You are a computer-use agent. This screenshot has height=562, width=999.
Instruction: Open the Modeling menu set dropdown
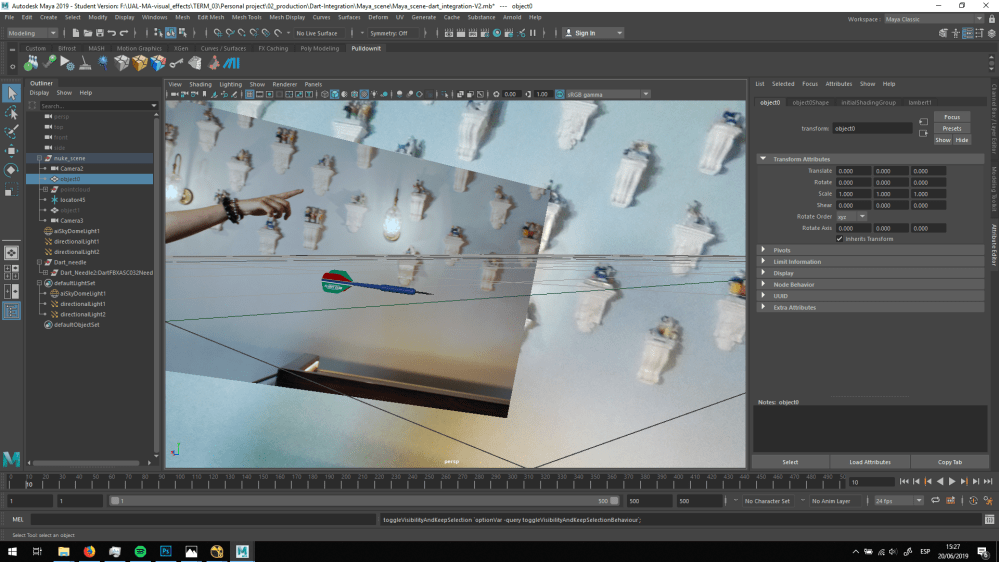(32, 33)
